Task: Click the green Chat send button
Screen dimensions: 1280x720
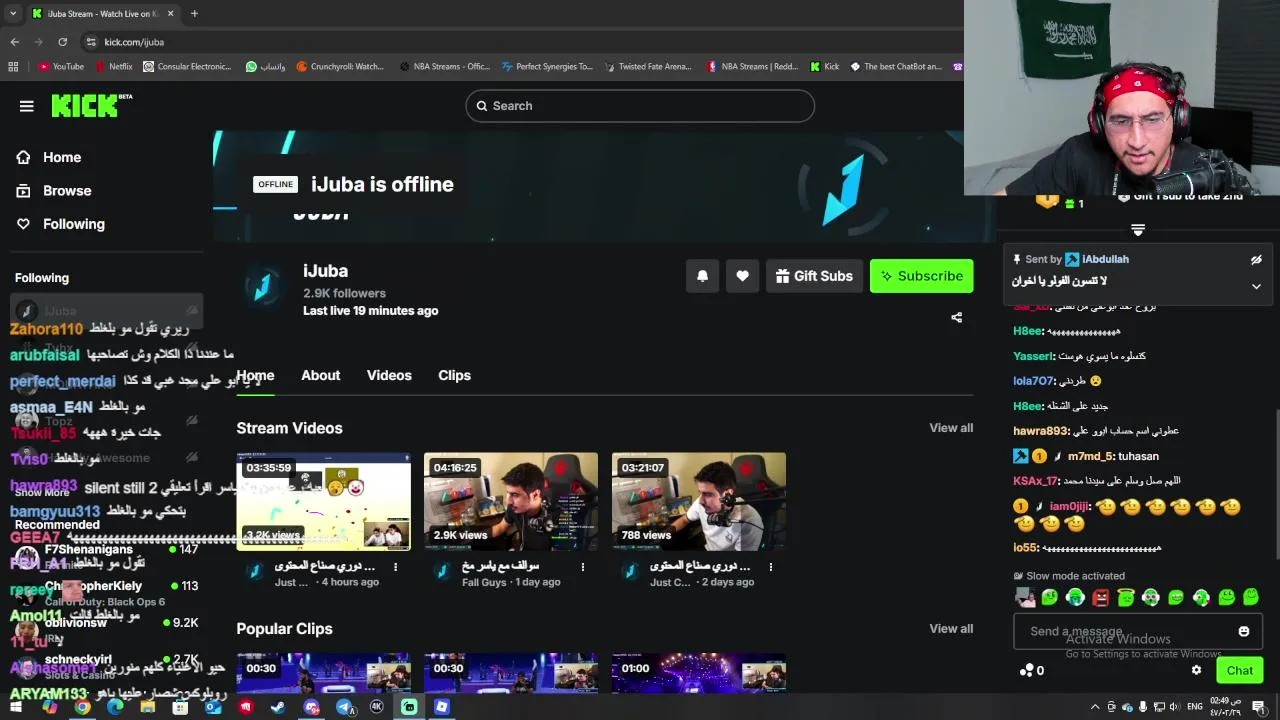Action: 1240,670
